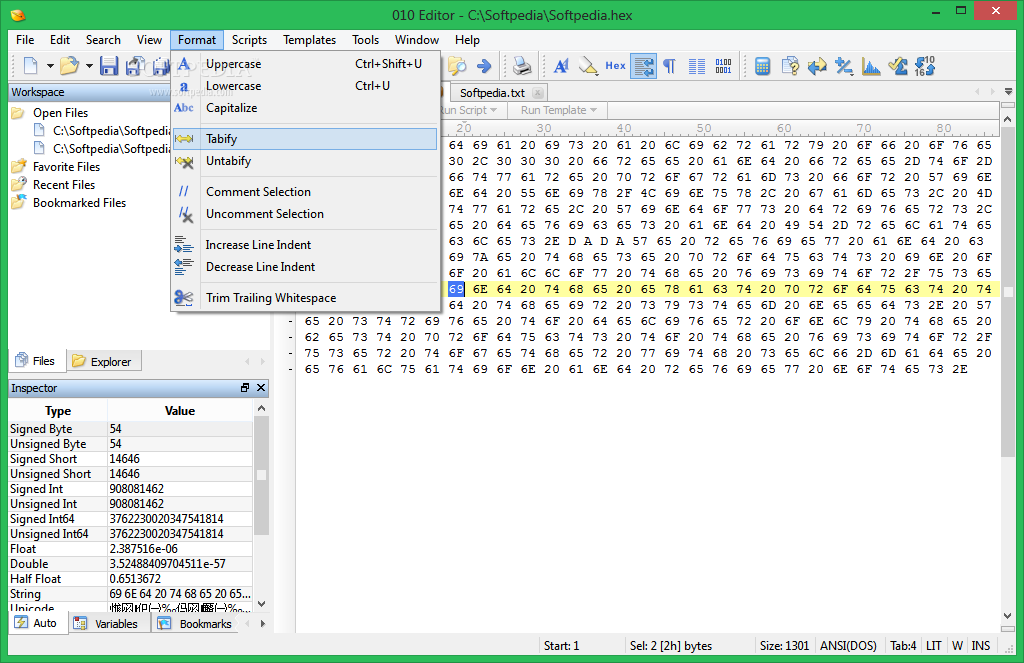The image size is (1024, 663).
Task: Select Bookmarked Files in Workspace
Action: pos(79,203)
